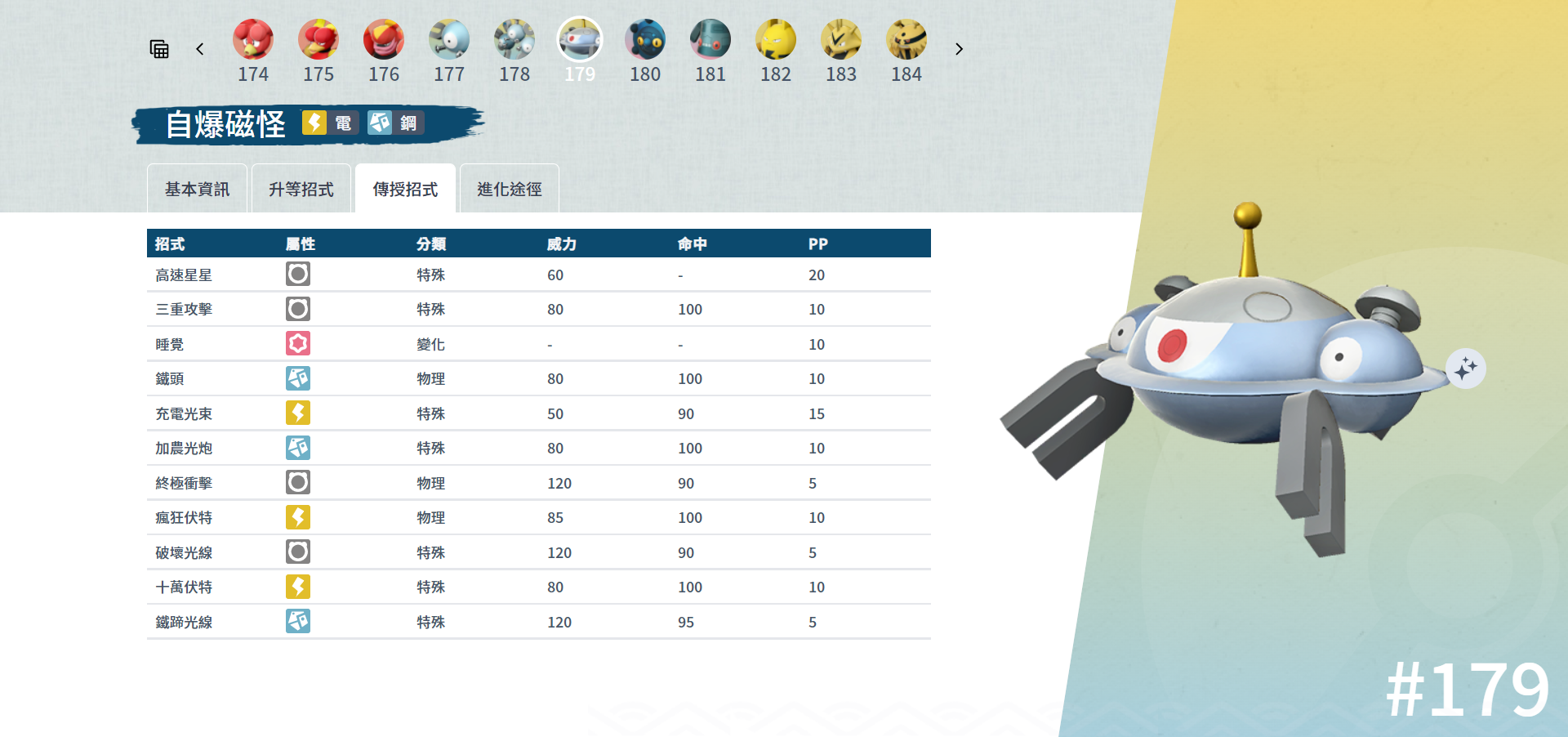Select move name 瘋狂伏特

[184, 518]
